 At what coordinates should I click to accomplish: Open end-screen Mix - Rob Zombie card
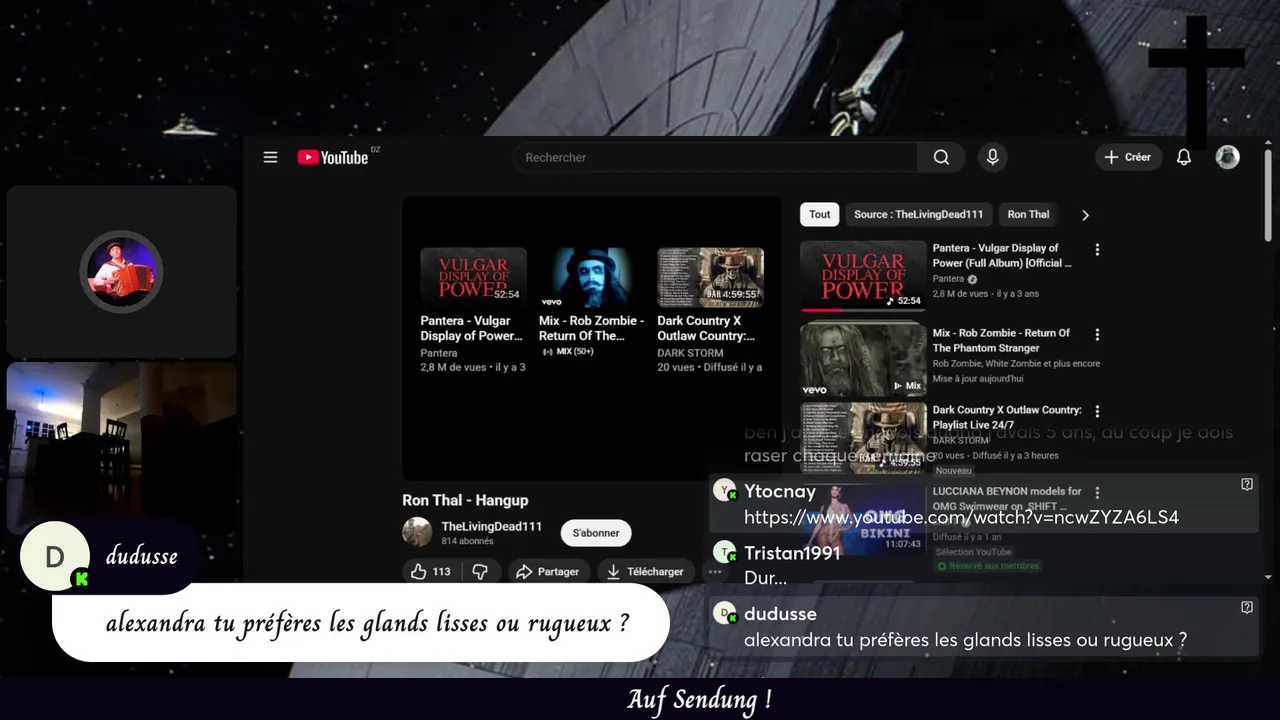(592, 304)
